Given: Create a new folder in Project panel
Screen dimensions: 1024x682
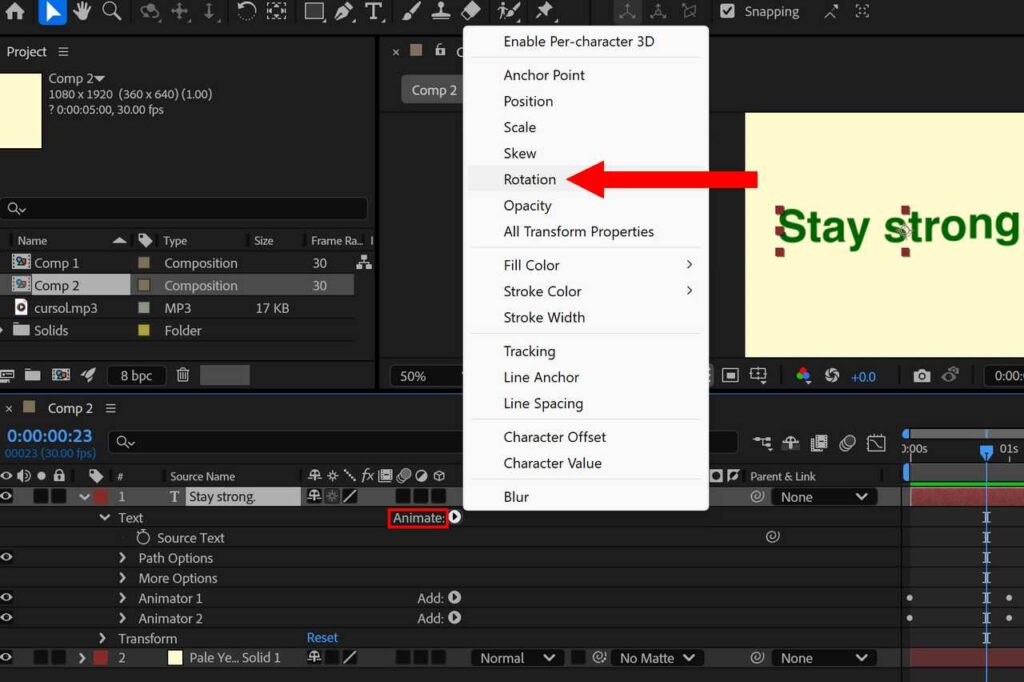Looking at the screenshot, I should click(32, 375).
